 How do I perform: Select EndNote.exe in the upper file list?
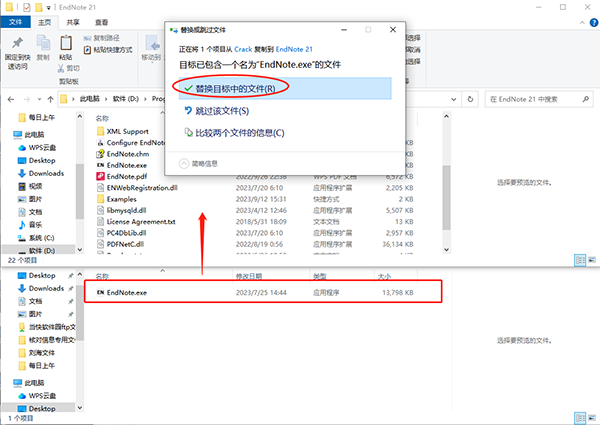(x=122, y=165)
